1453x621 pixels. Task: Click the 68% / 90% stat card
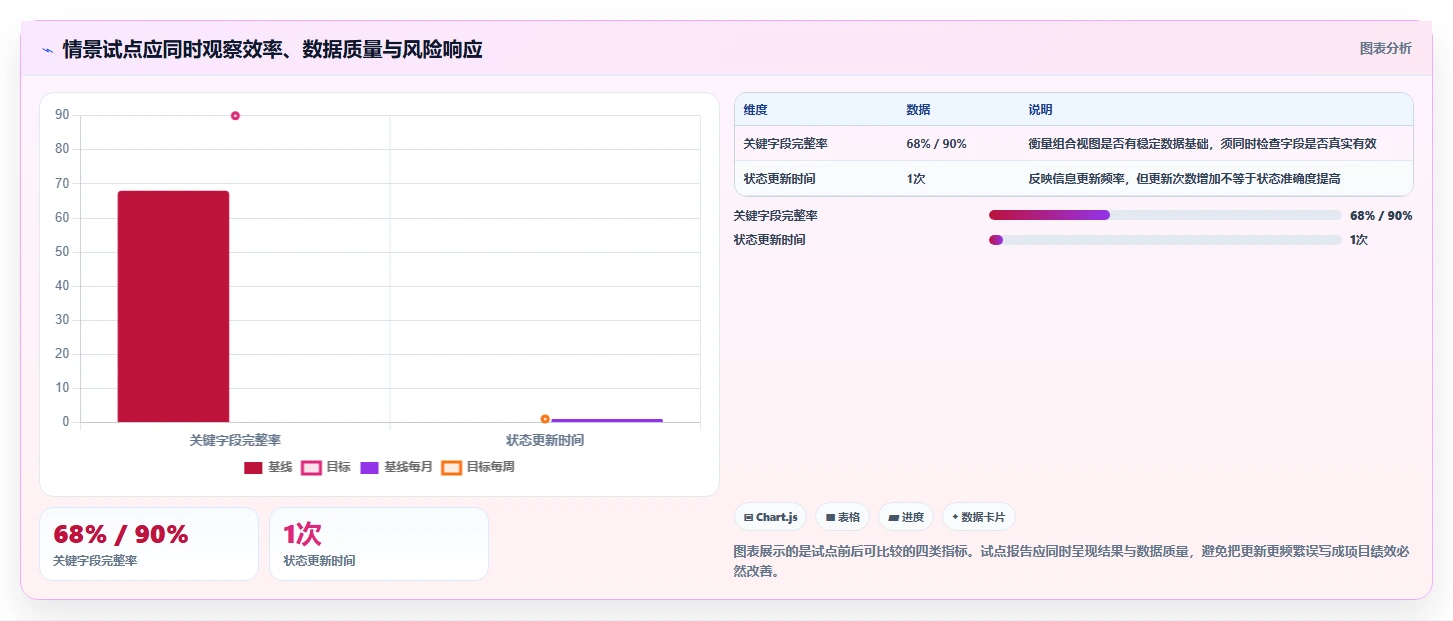[149, 544]
